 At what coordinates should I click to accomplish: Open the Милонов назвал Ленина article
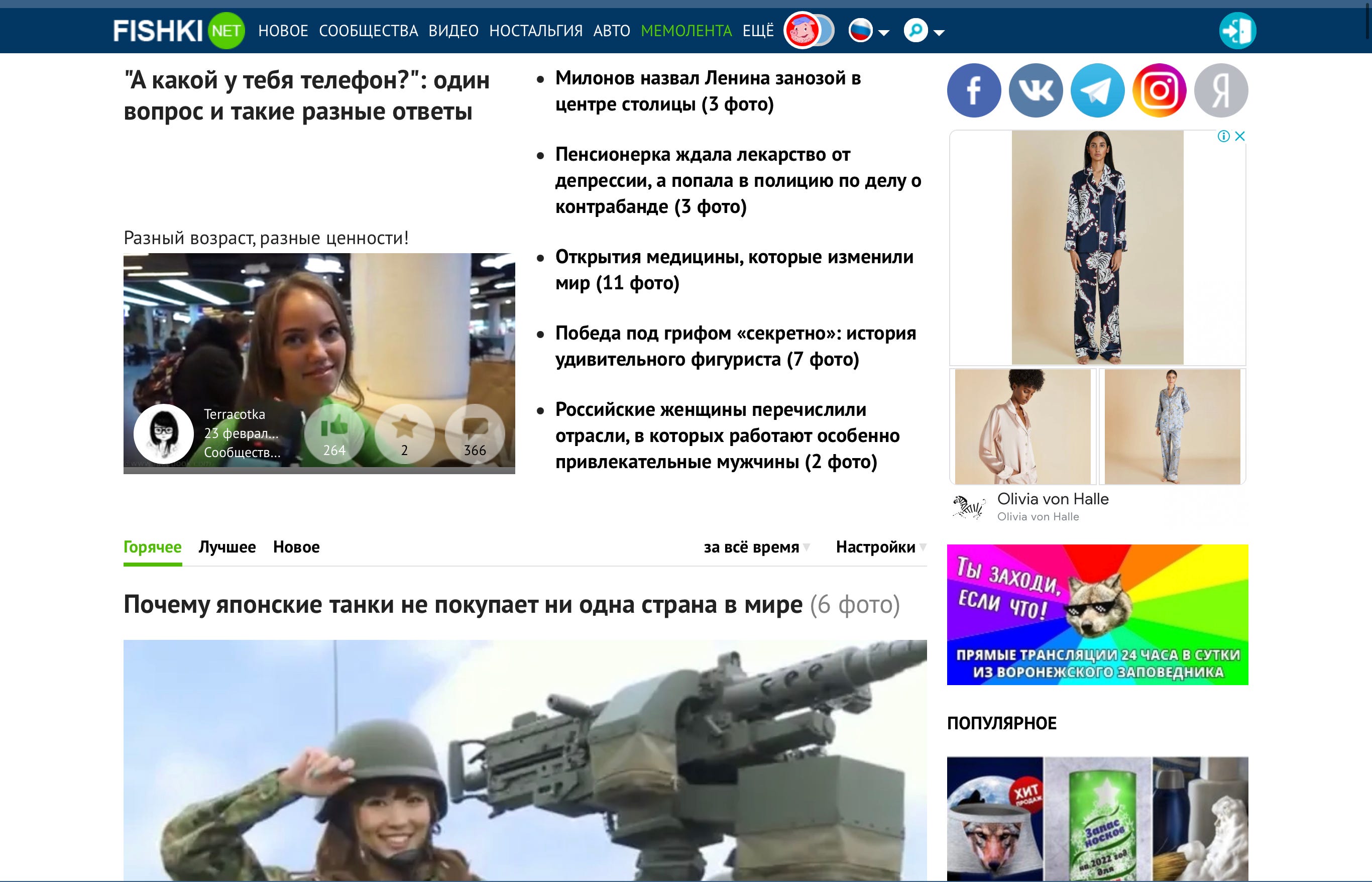click(708, 91)
